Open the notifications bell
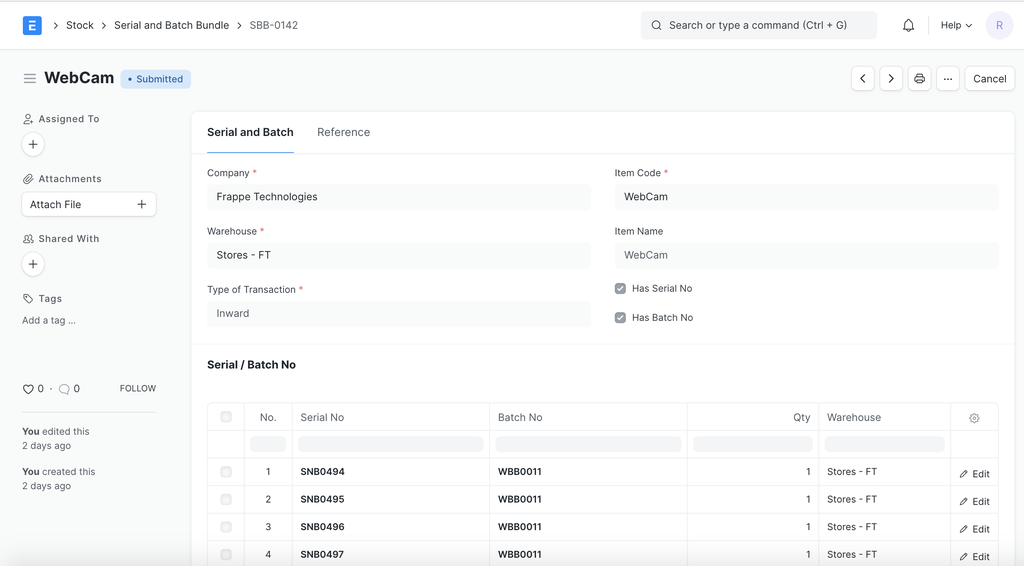Viewport: 1024px width, 566px height. (908, 25)
